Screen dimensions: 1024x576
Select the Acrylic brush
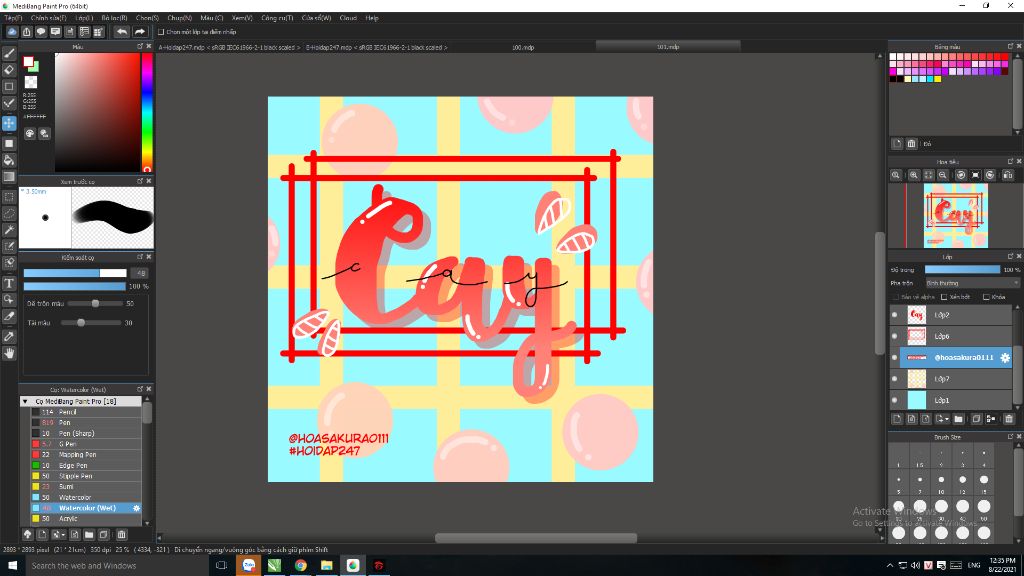86,519
